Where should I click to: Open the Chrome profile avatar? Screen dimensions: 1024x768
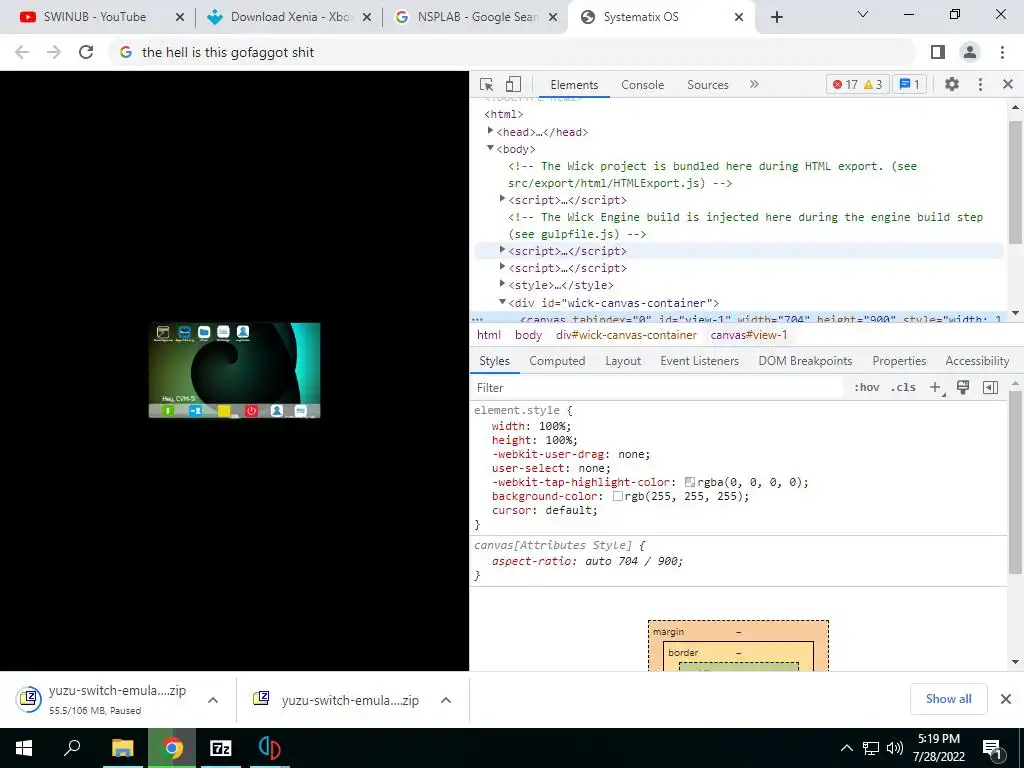tap(970, 52)
